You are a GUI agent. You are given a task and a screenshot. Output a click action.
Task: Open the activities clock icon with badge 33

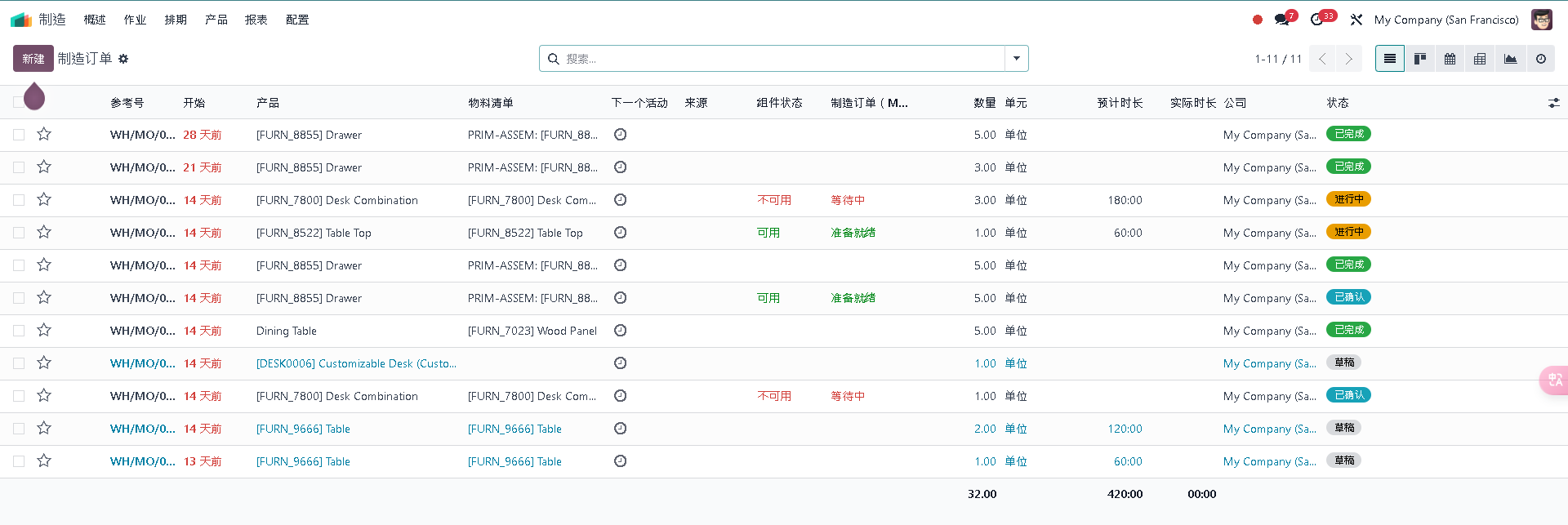click(1317, 20)
